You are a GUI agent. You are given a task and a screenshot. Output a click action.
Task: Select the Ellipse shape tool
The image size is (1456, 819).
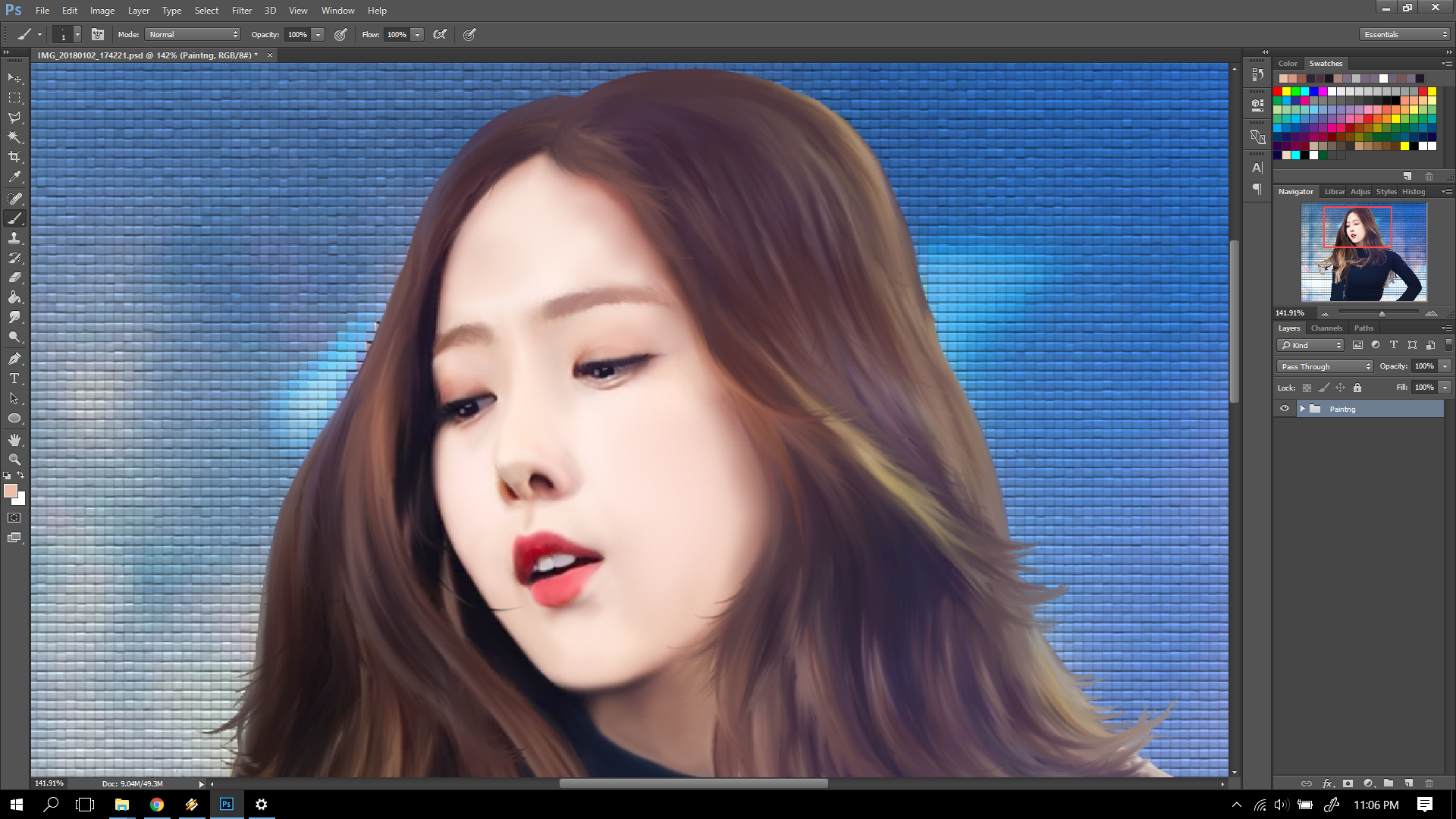(14, 418)
